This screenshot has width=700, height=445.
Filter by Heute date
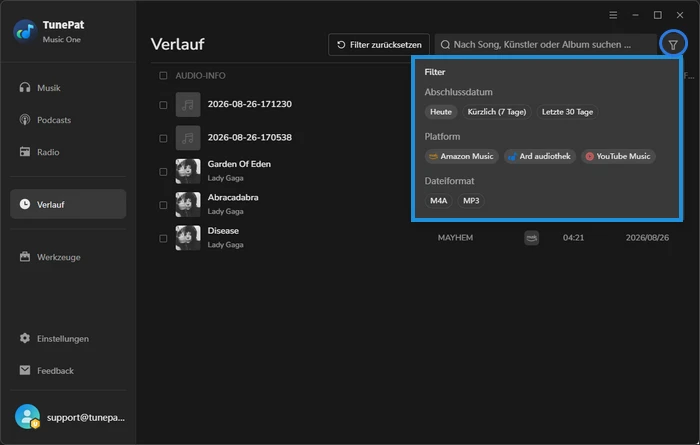tap(441, 112)
